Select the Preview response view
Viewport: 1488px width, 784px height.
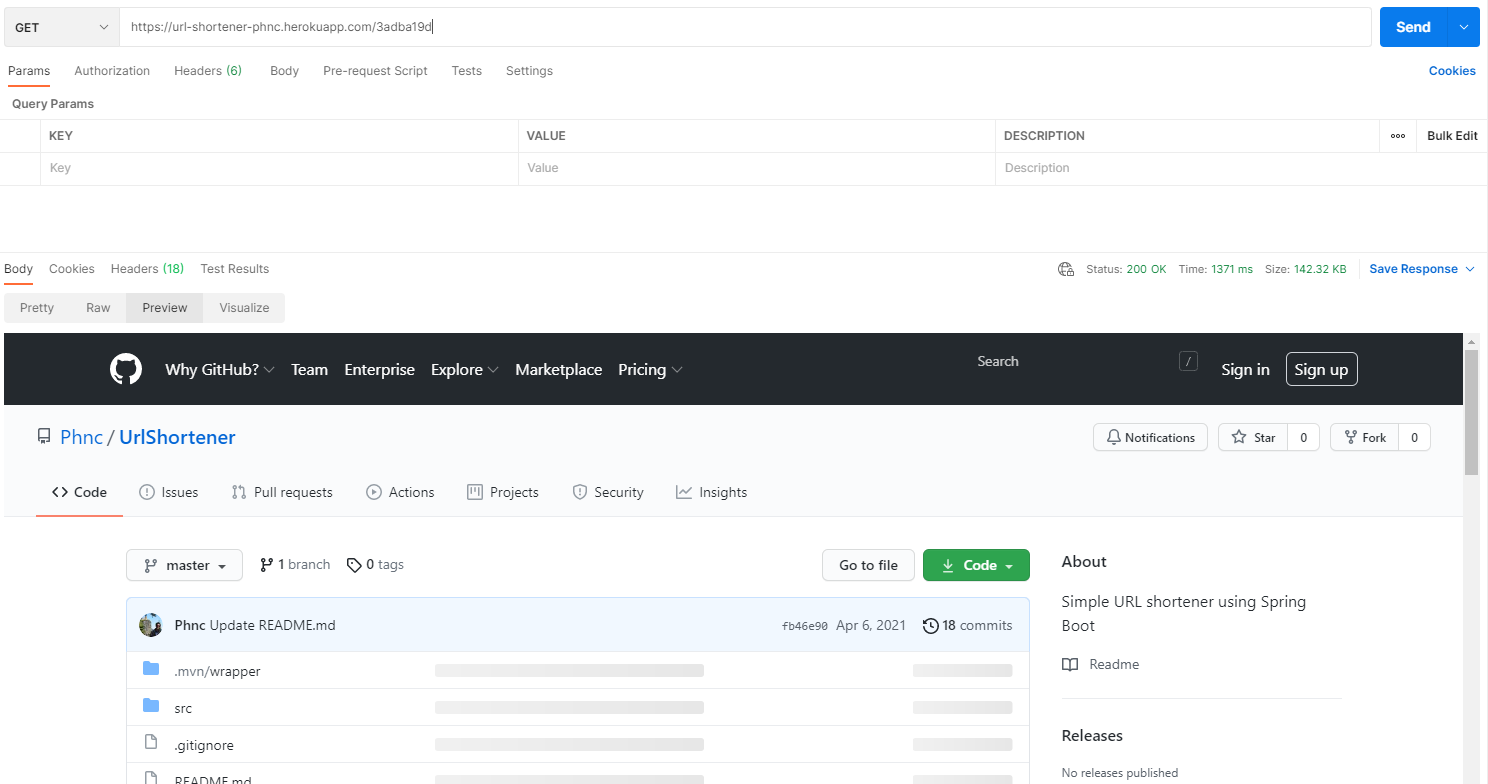pyautogui.click(x=165, y=308)
